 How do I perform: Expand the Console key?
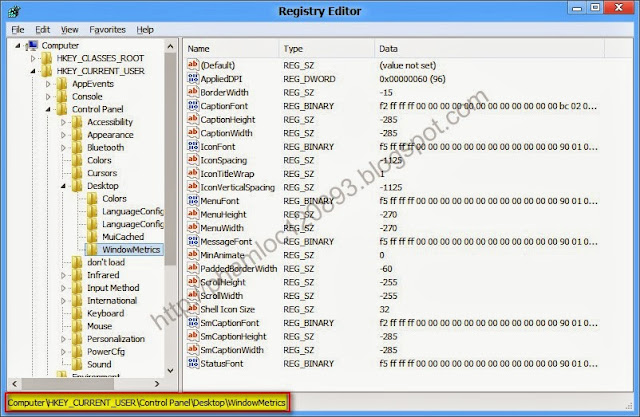(48, 97)
